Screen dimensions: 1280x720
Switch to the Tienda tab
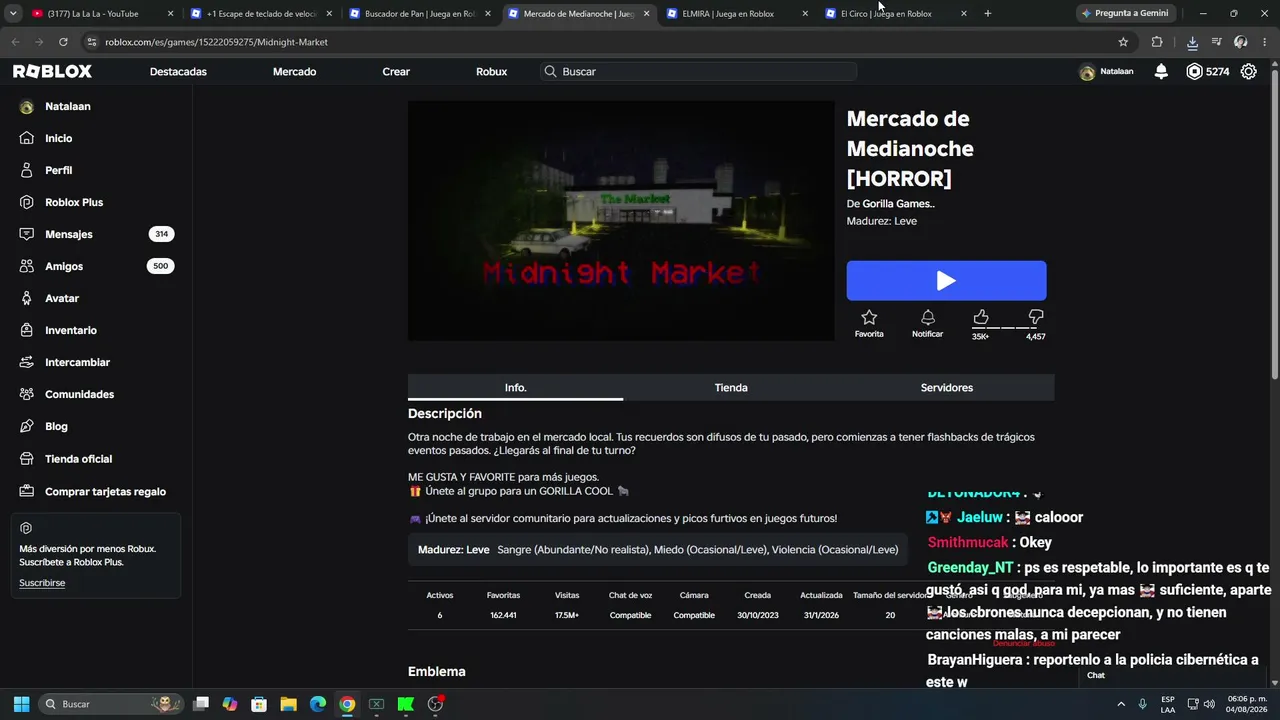click(x=731, y=388)
